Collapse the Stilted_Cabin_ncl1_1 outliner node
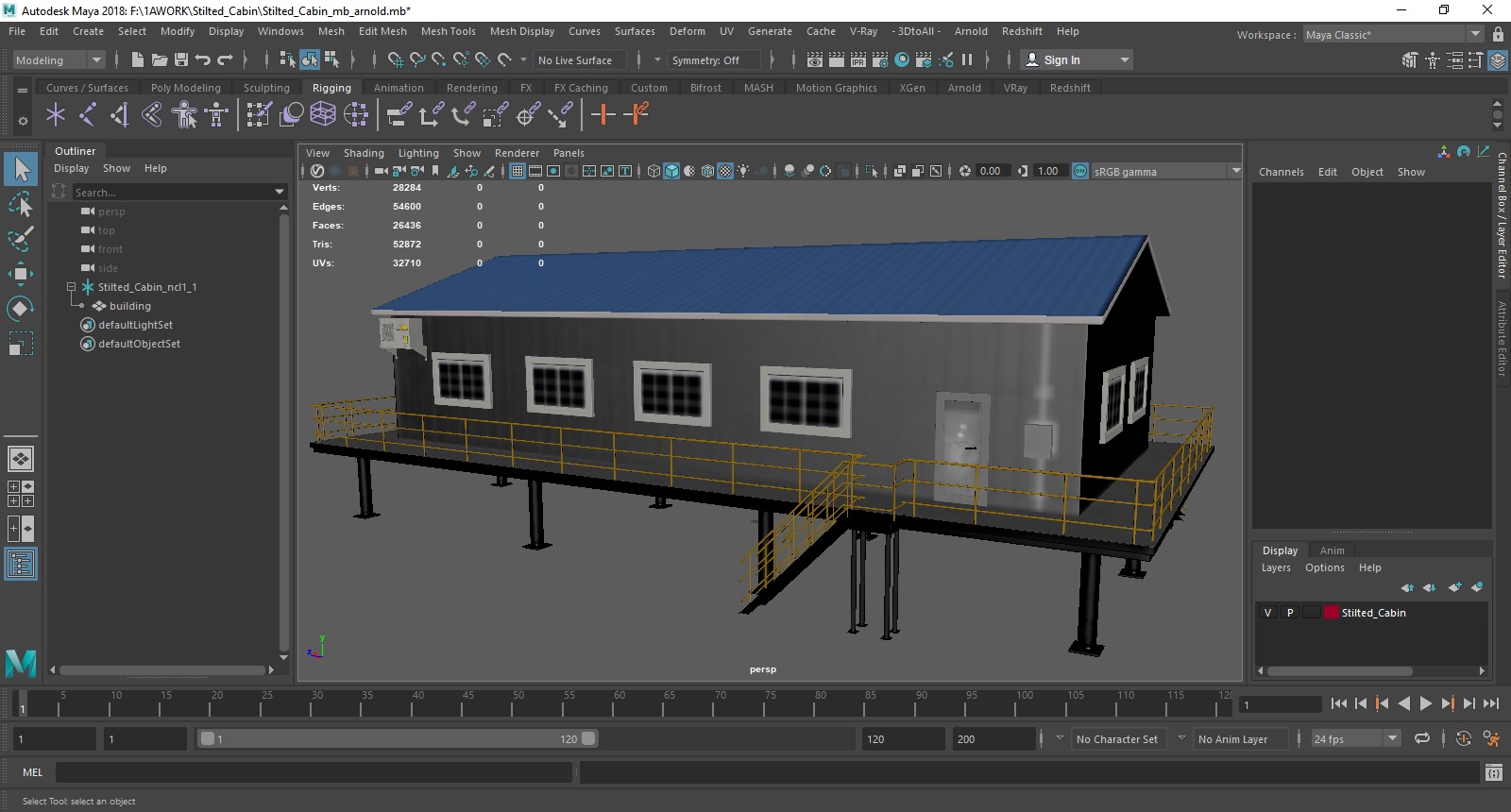The image size is (1511, 812). point(72,287)
